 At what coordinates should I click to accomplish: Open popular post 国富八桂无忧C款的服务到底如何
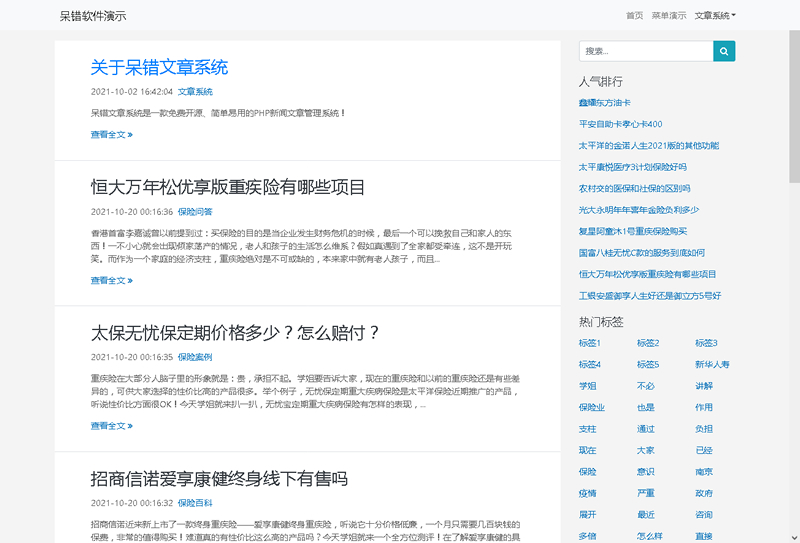(x=642, y=253)
